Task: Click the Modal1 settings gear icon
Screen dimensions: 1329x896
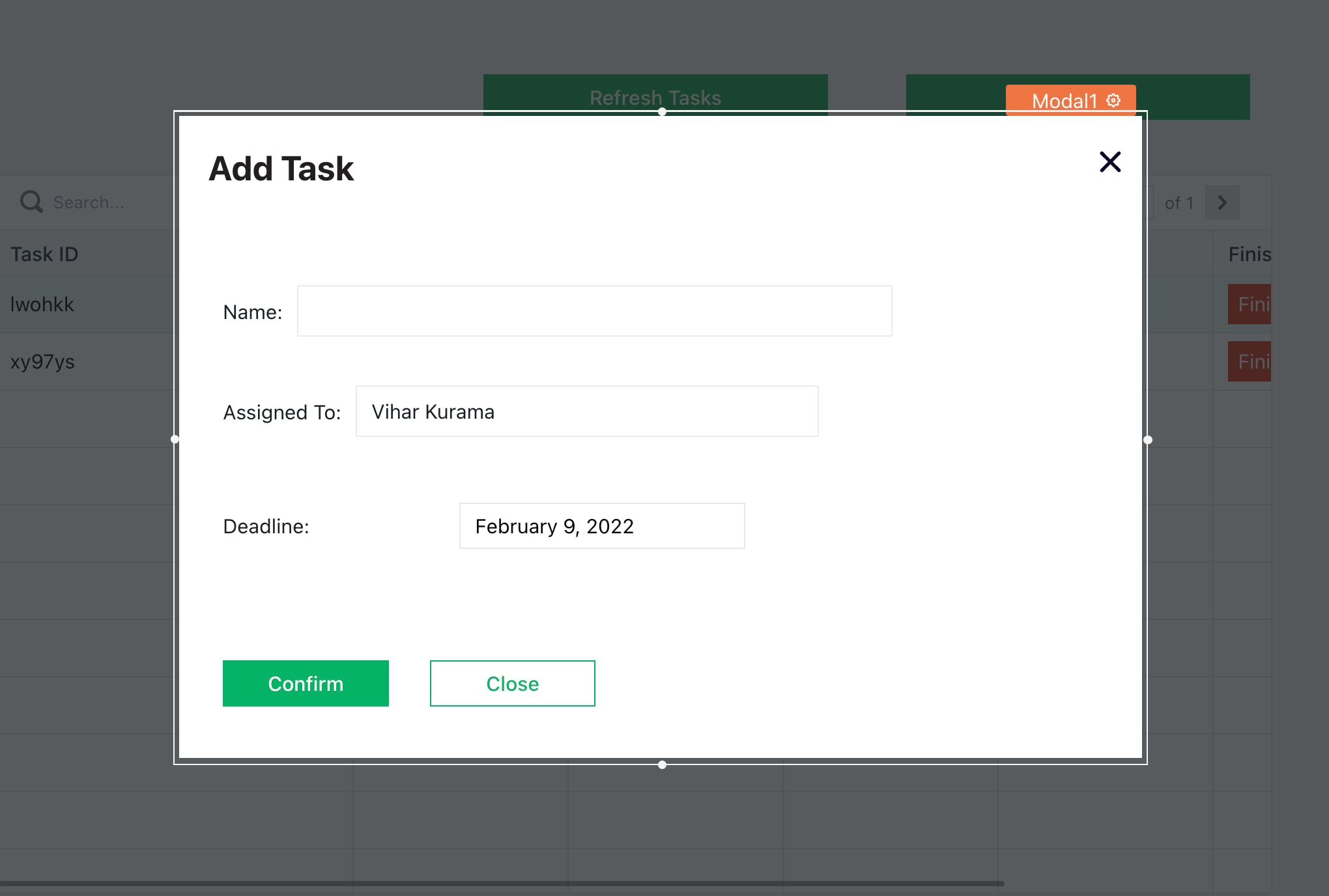Action: coord(1113,100)
